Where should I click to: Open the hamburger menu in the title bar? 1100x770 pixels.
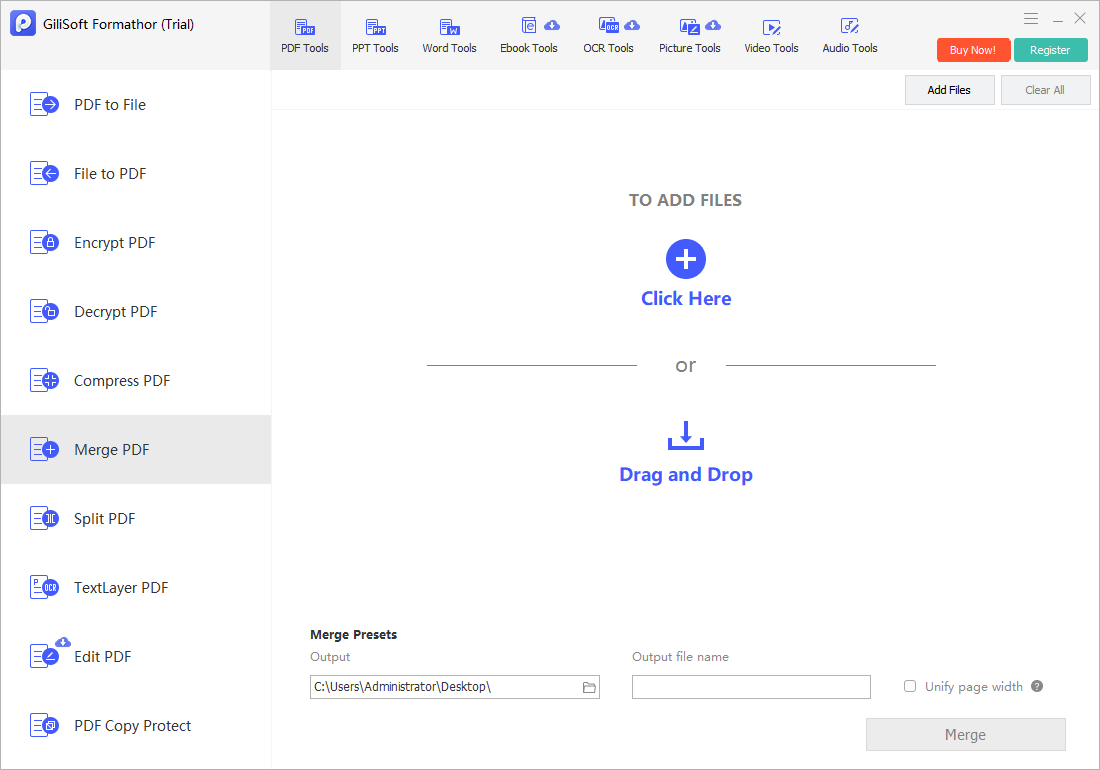[1031, 19]
